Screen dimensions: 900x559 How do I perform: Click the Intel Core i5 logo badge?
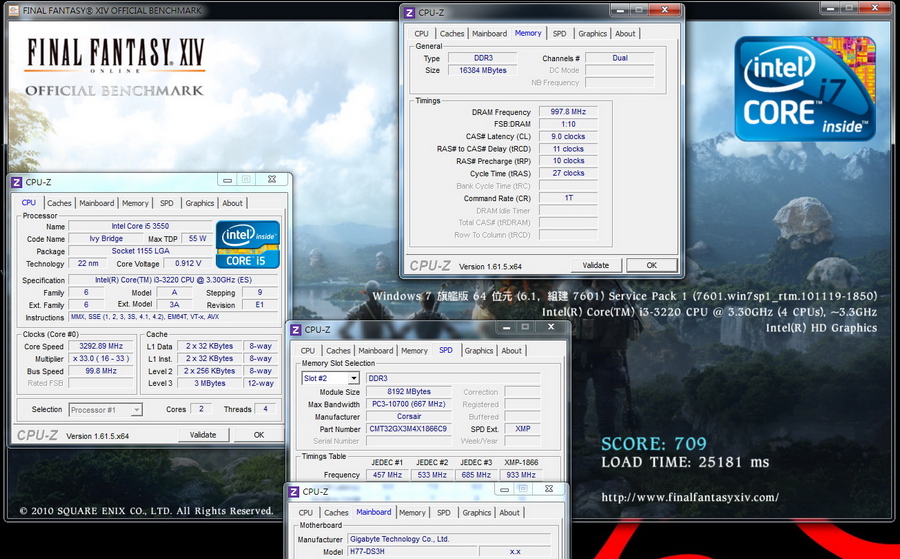[247, 244]
